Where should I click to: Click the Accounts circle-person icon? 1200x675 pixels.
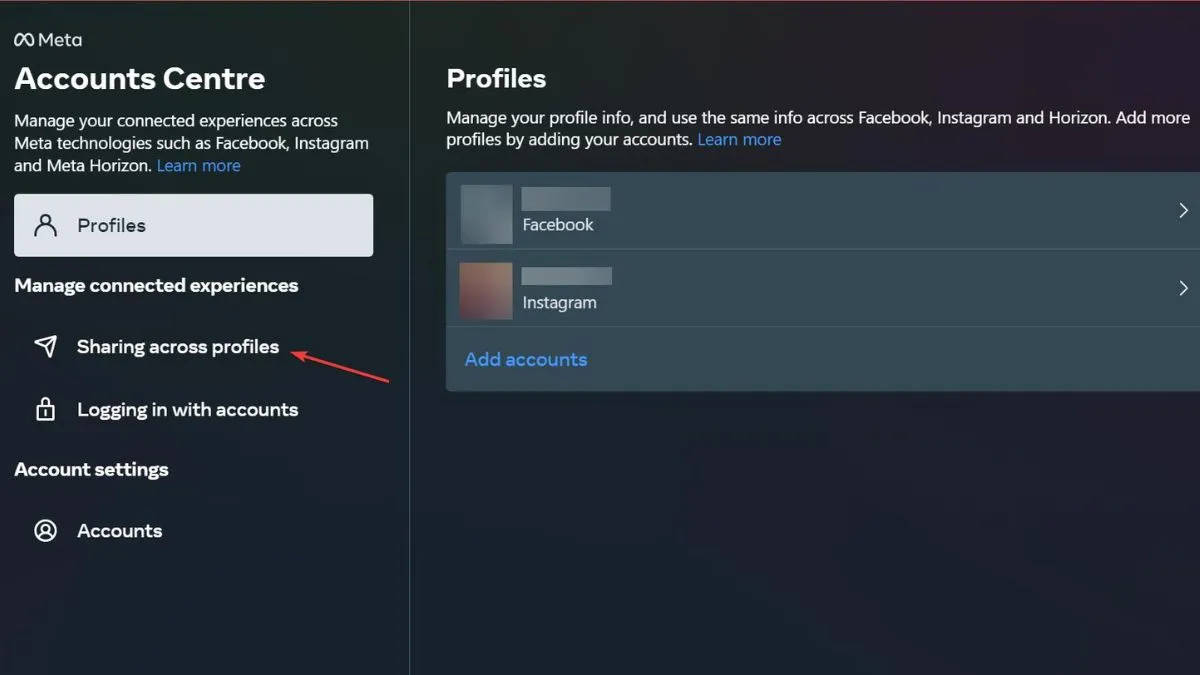click(46, 531)
